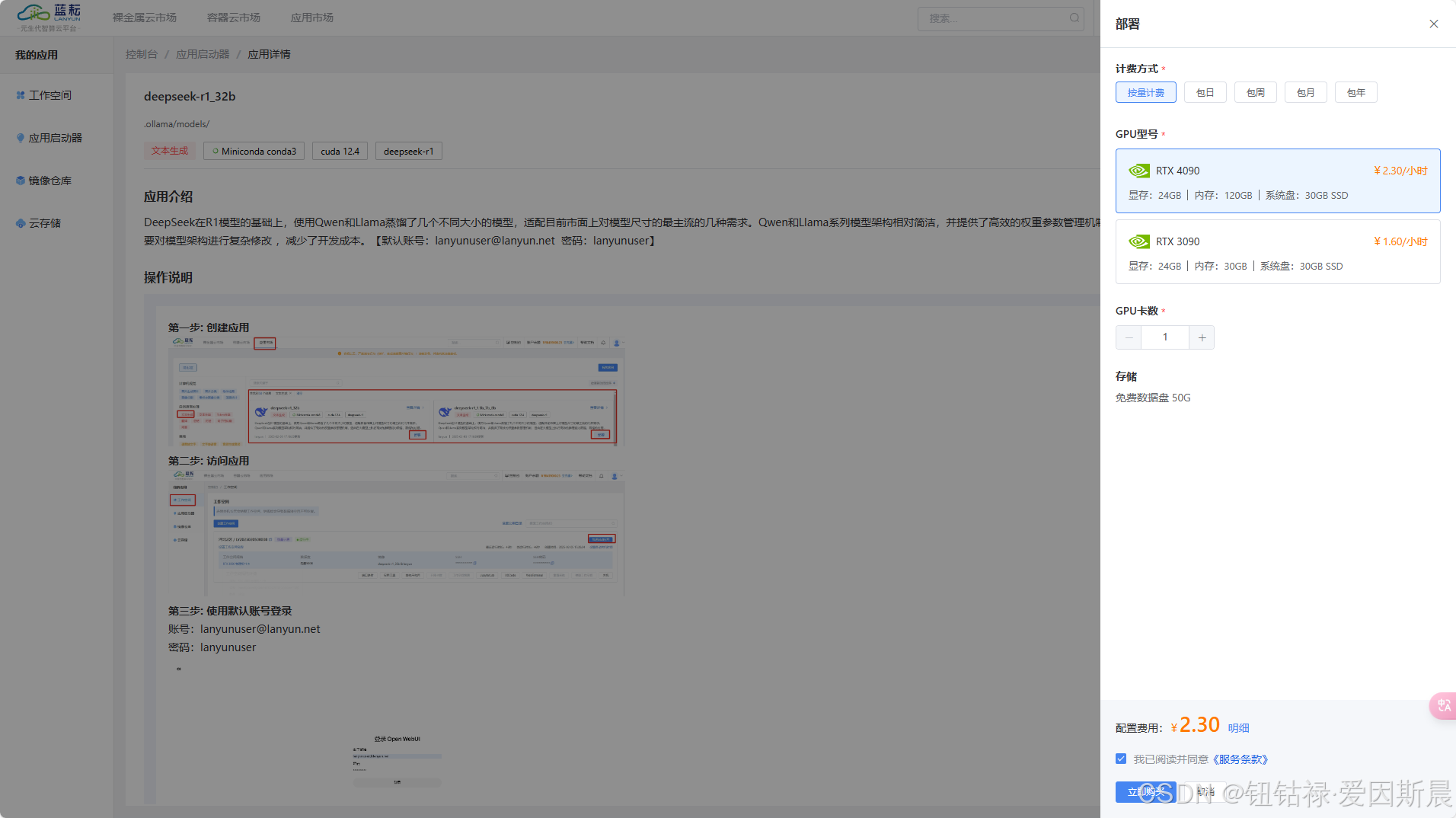Click the 蓝耘 Lanyun logo
The width and height of the screenshot is (1456, 818).
pos(49,18)
